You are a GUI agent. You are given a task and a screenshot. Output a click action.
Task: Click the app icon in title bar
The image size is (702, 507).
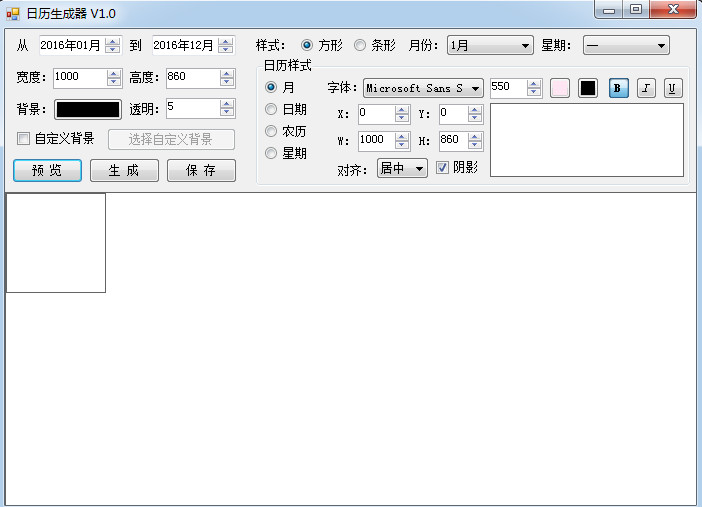(x=13, y=14)
